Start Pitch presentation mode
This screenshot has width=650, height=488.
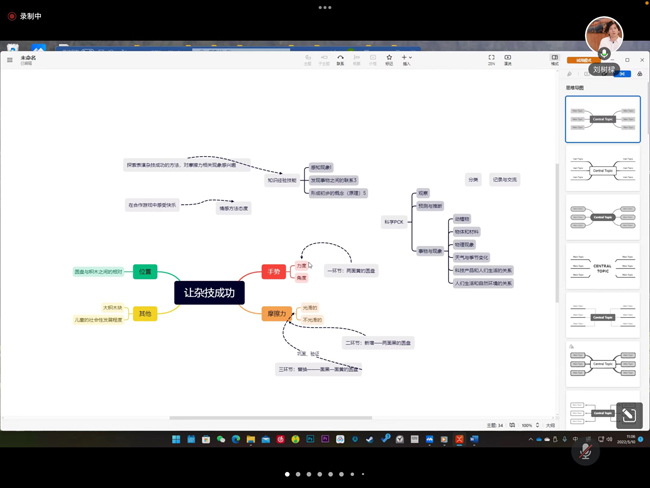(507, 60)
